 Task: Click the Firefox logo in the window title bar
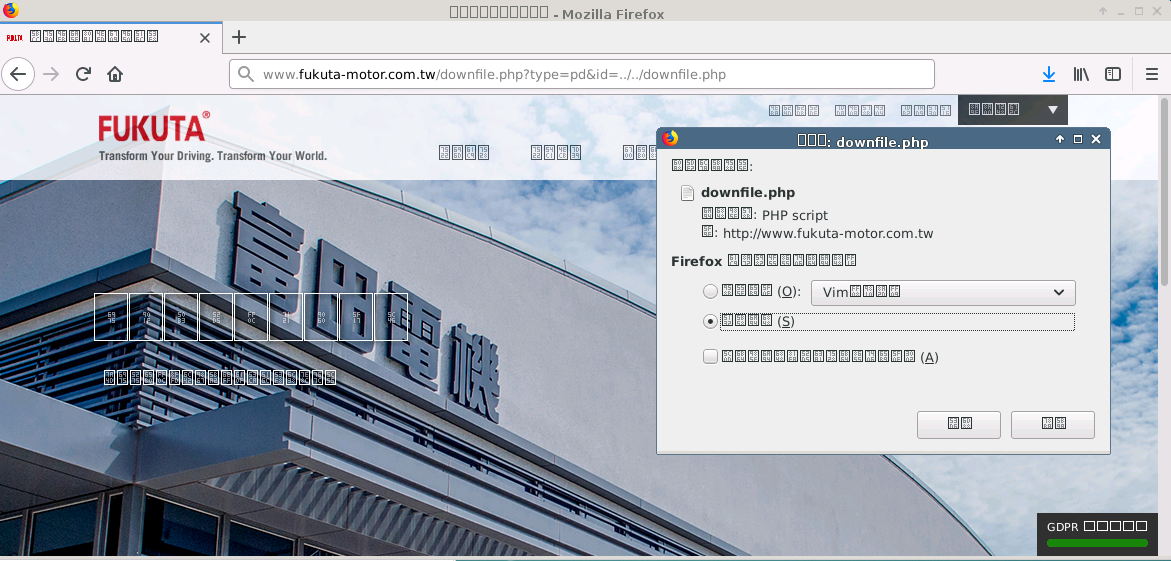(x=10, y=10)
